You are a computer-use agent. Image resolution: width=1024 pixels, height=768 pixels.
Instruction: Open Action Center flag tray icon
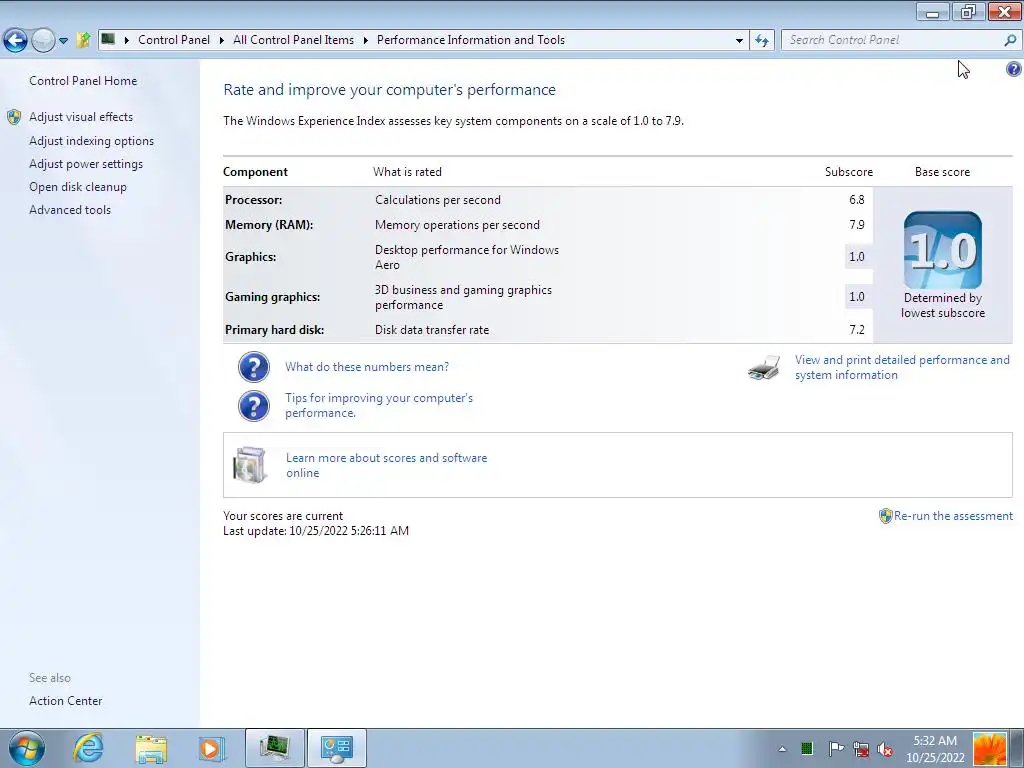[835, 748]
